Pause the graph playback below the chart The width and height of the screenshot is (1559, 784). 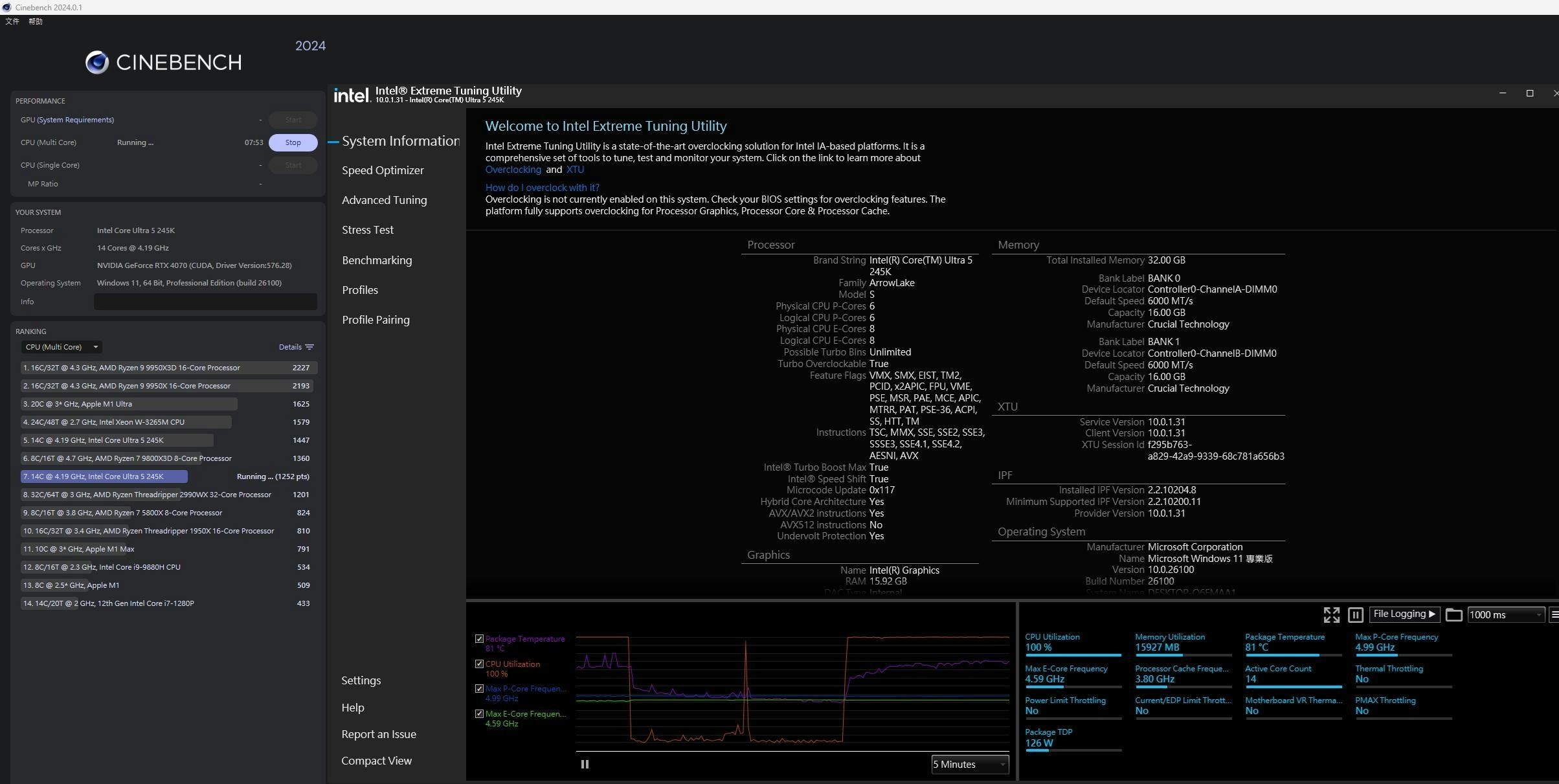point(585,764)
